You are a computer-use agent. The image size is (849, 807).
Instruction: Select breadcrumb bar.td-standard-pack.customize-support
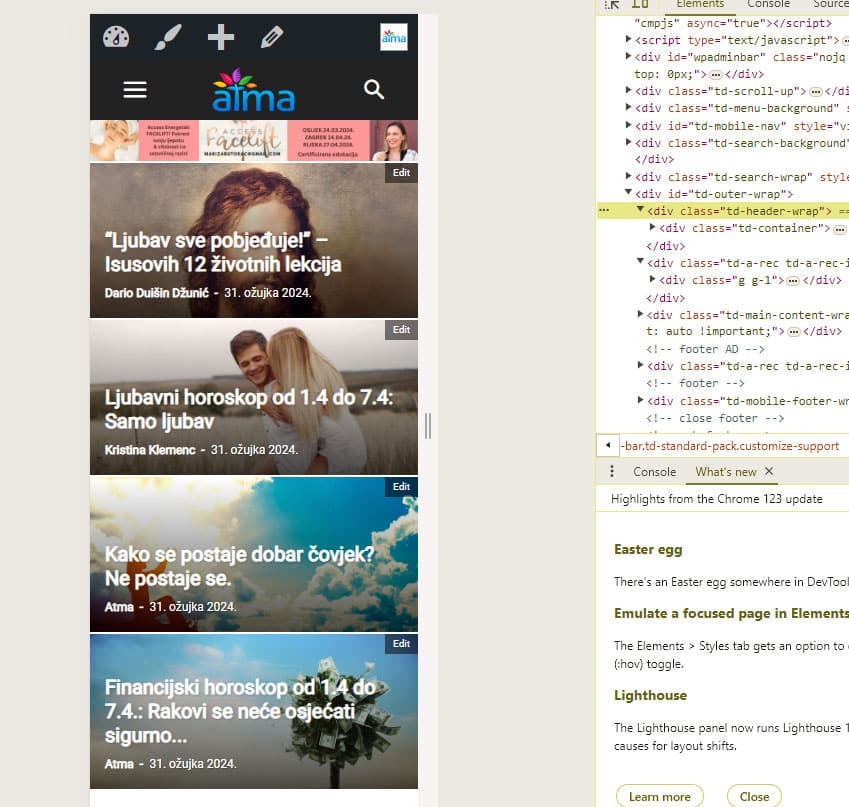pos(732,446)
